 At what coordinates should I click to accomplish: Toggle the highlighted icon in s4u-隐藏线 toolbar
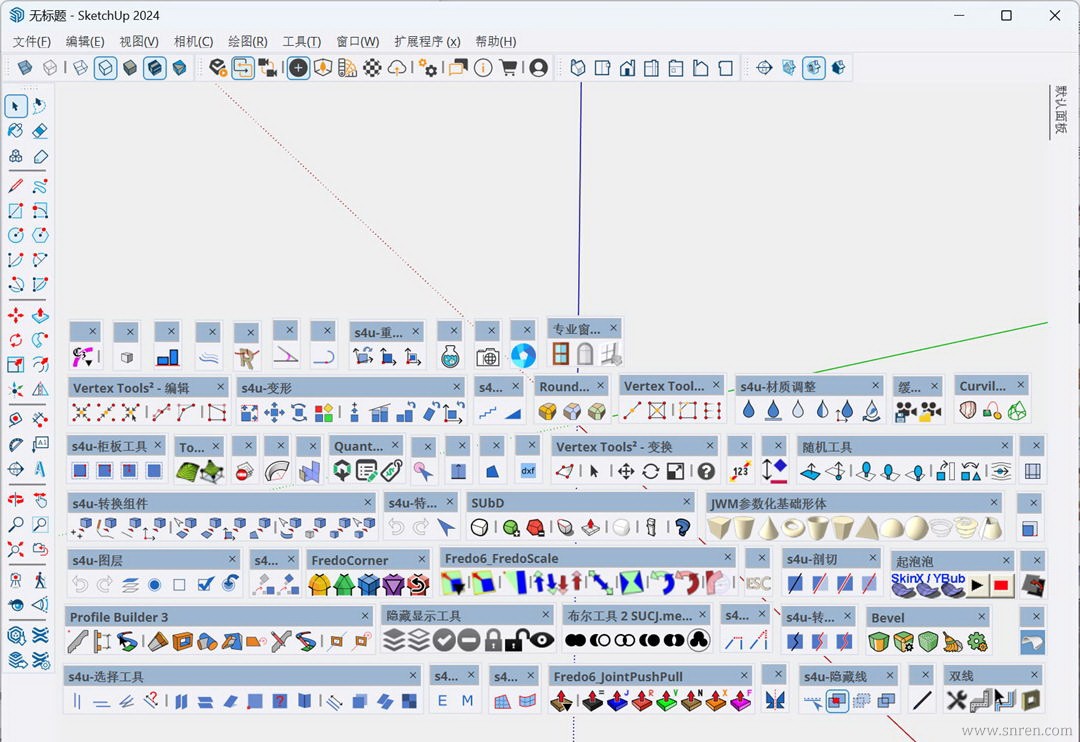[x=837, y=701]
